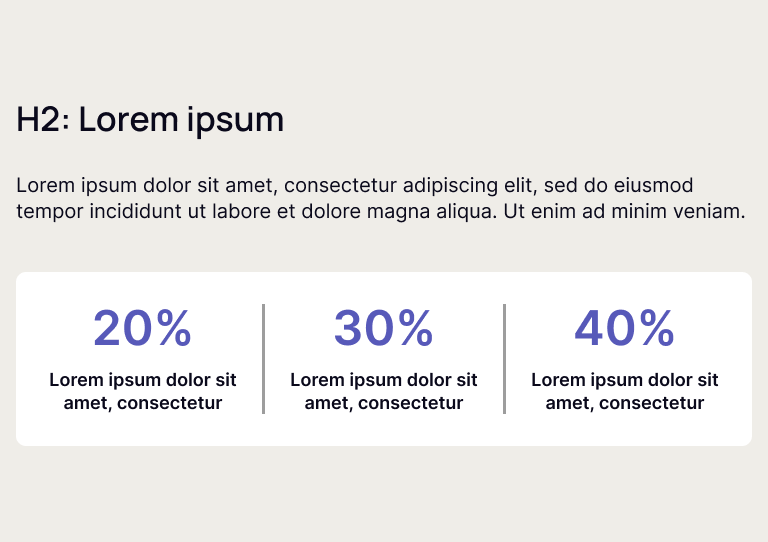The width and height of the screenshot is (768, 542).
Task: Click the caption below the 20% figure
Action: pos(143,392)
